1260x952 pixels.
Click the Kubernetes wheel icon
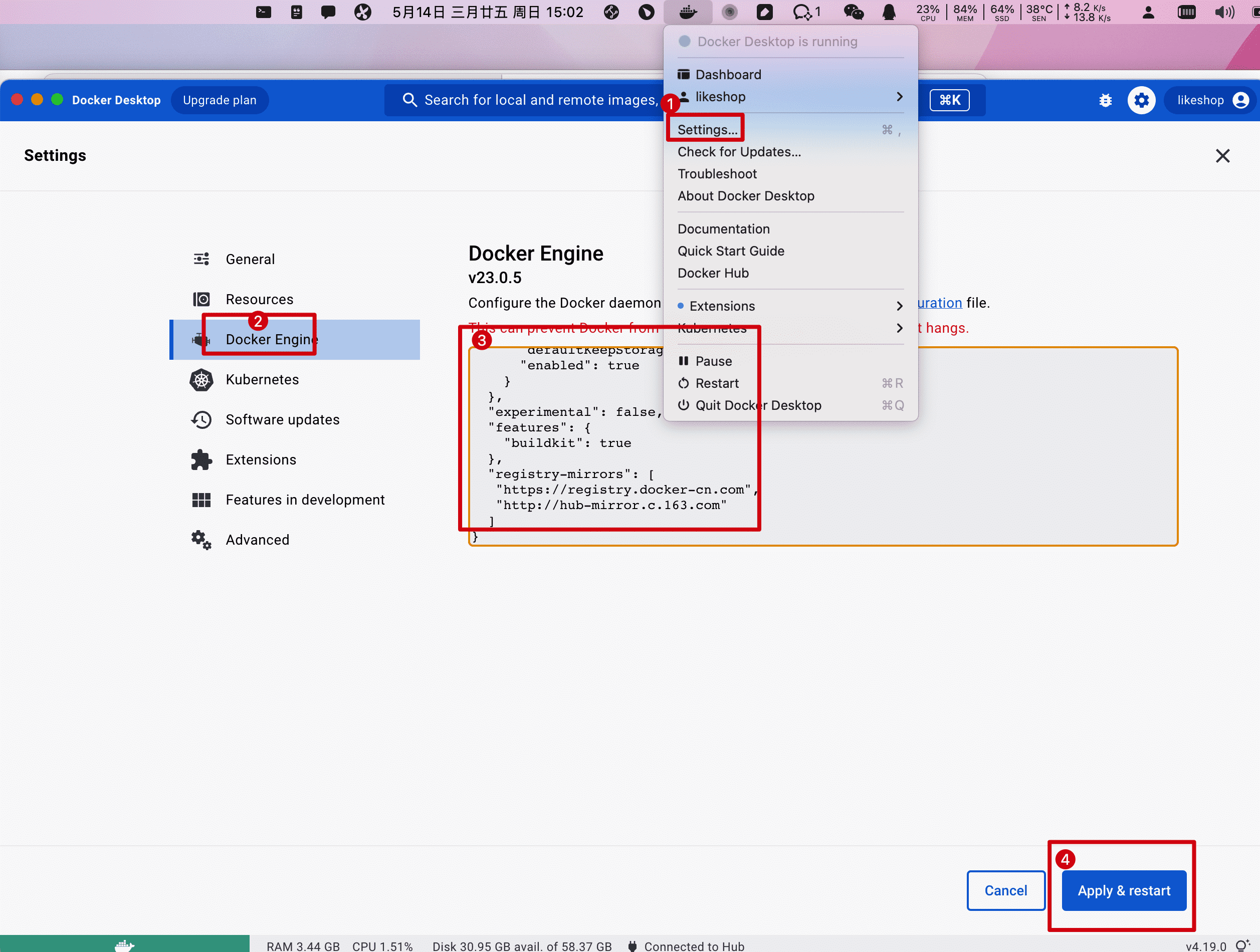tap(201, 379)
